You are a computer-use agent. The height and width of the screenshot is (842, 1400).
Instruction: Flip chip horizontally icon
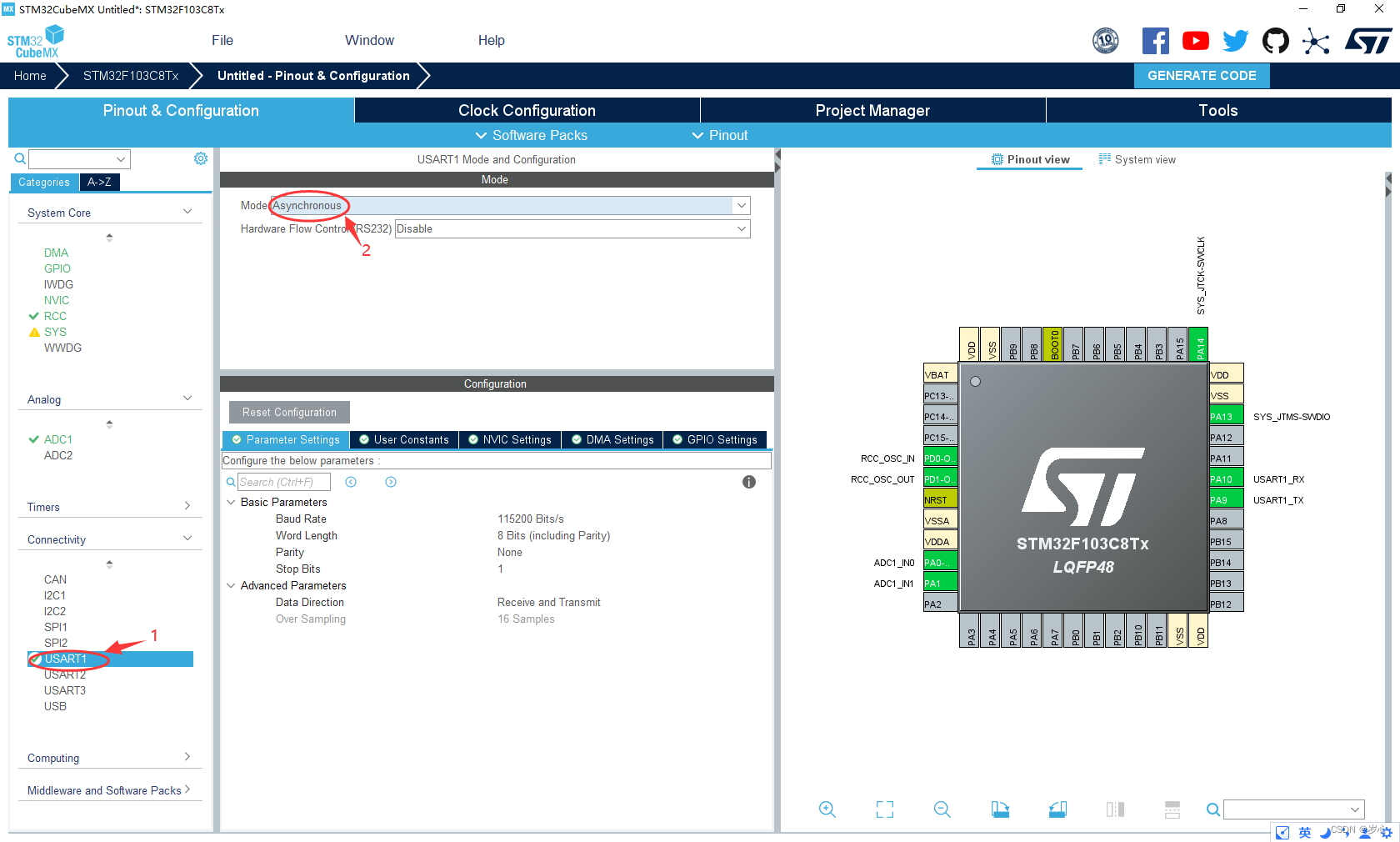(1115, 809)
